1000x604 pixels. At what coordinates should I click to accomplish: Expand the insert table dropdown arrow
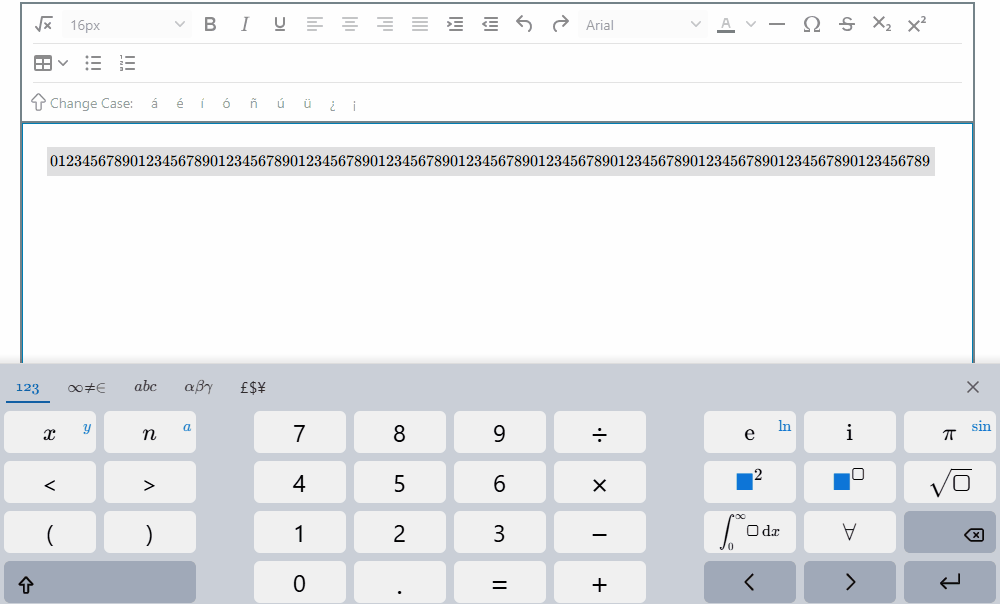pos(62,63)
